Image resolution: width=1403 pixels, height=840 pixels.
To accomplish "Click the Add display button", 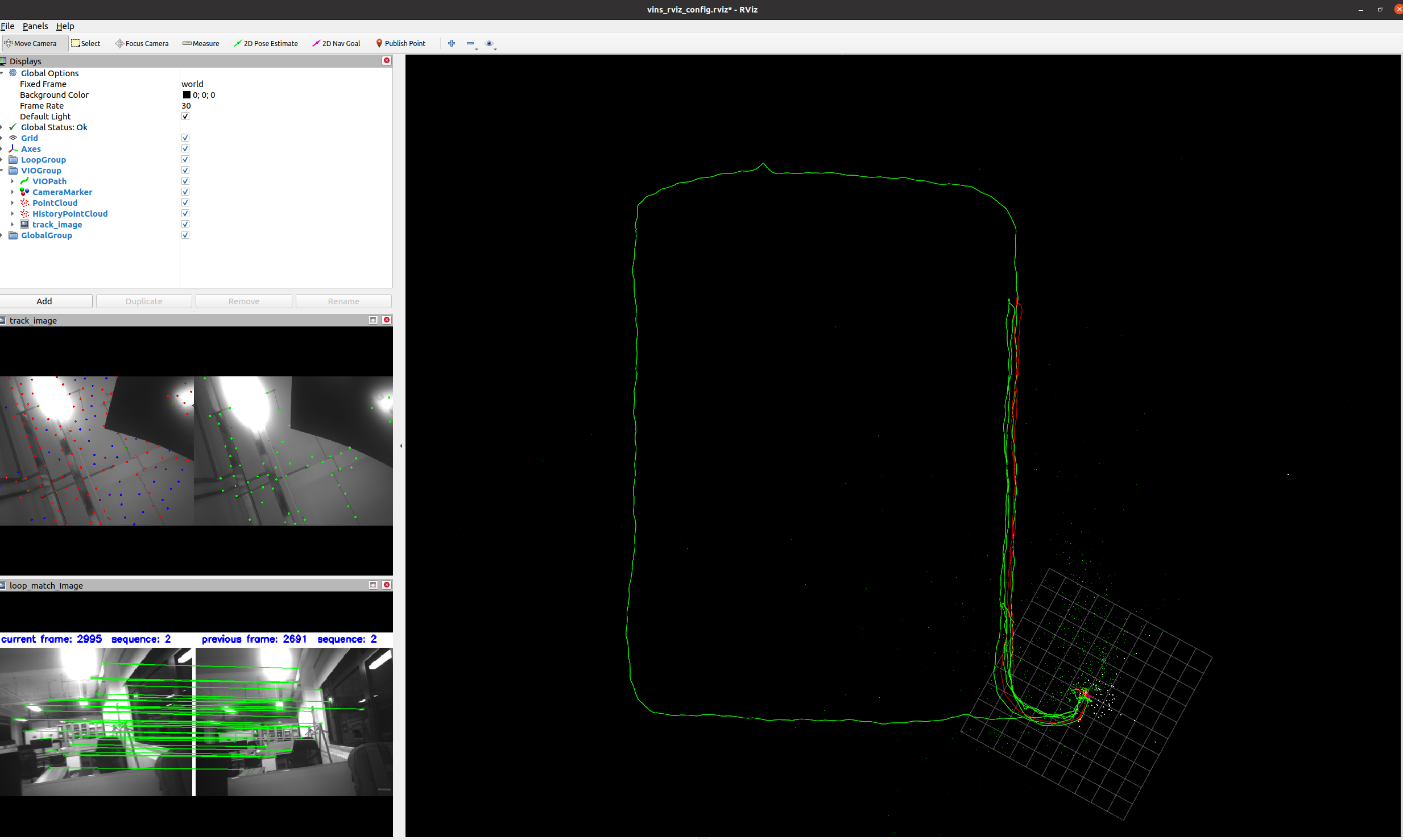I will point(45,301).
